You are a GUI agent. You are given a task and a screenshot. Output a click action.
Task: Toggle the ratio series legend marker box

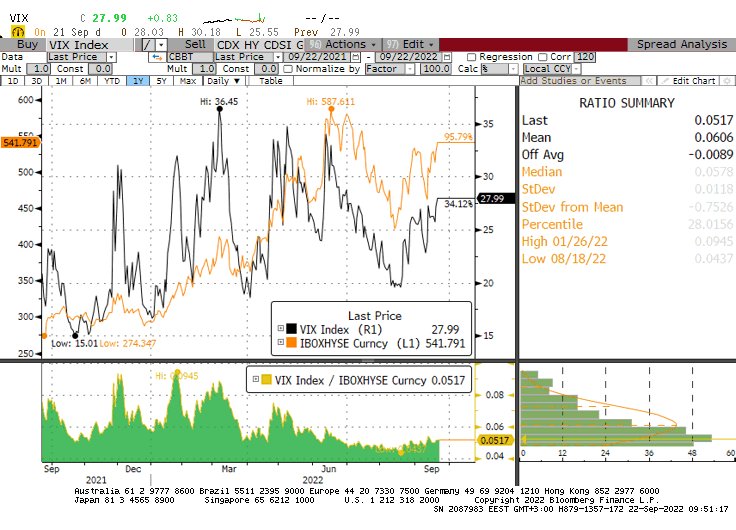(256, 379)
